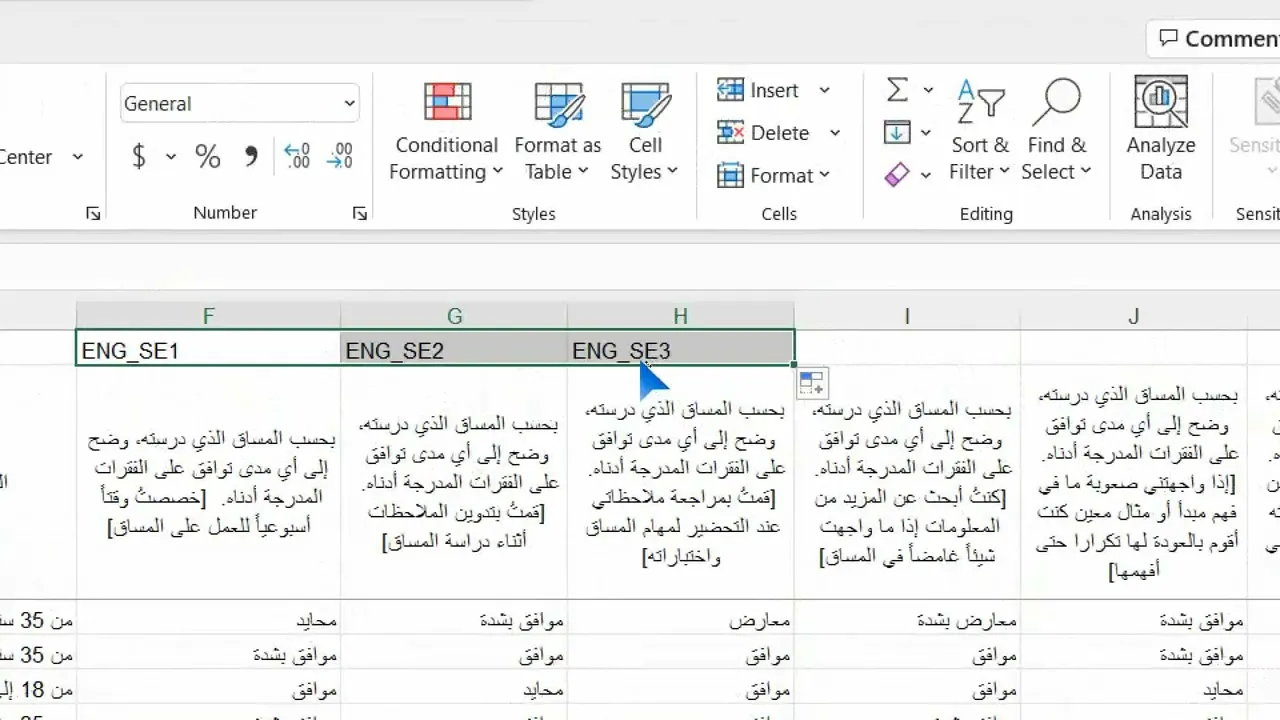Viewport: 1280px width, 720px height.
Task: Select column F cell reading محايد
Action: [x=208, y=620]
